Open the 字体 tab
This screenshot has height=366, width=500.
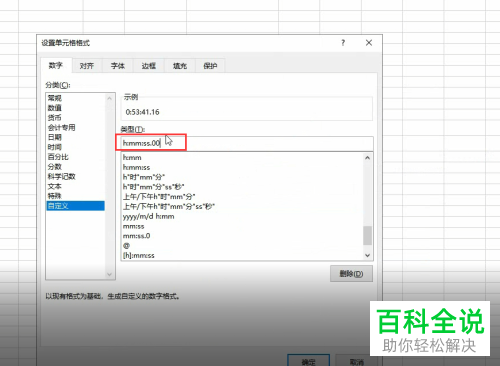118,66
